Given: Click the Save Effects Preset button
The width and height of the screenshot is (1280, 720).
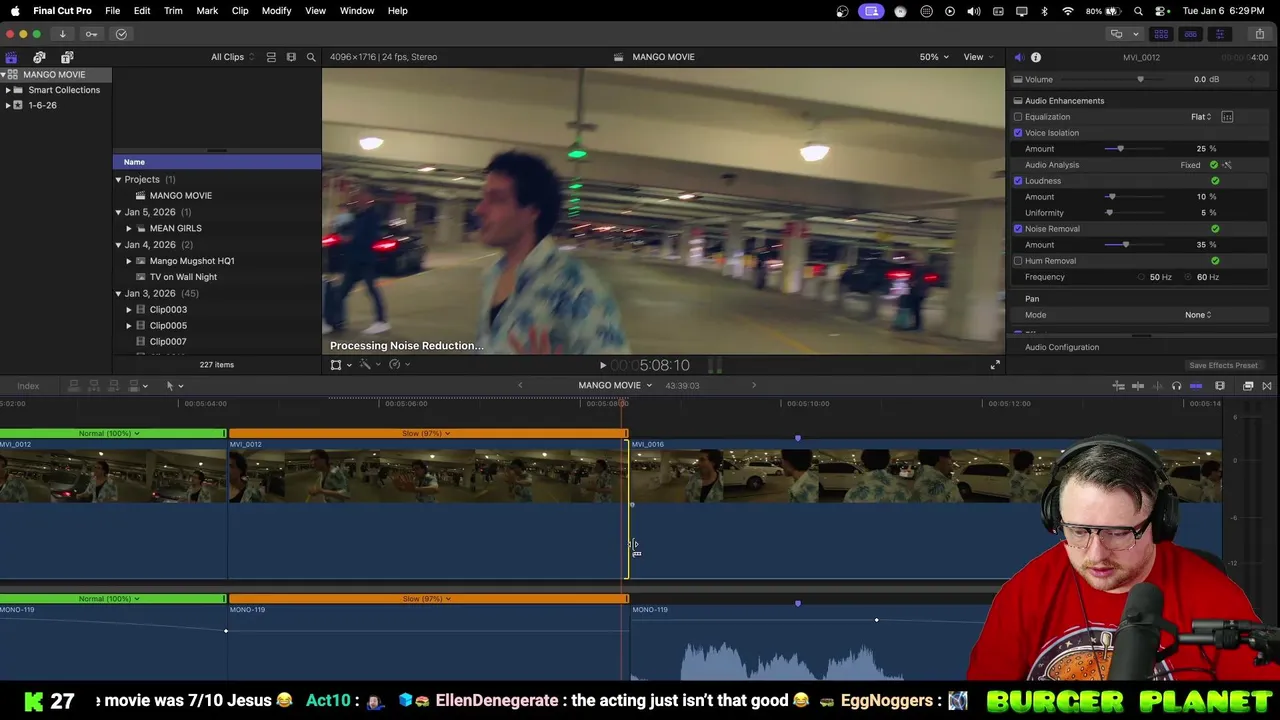Looking at the screenshot, I should tap(1223, 366).
